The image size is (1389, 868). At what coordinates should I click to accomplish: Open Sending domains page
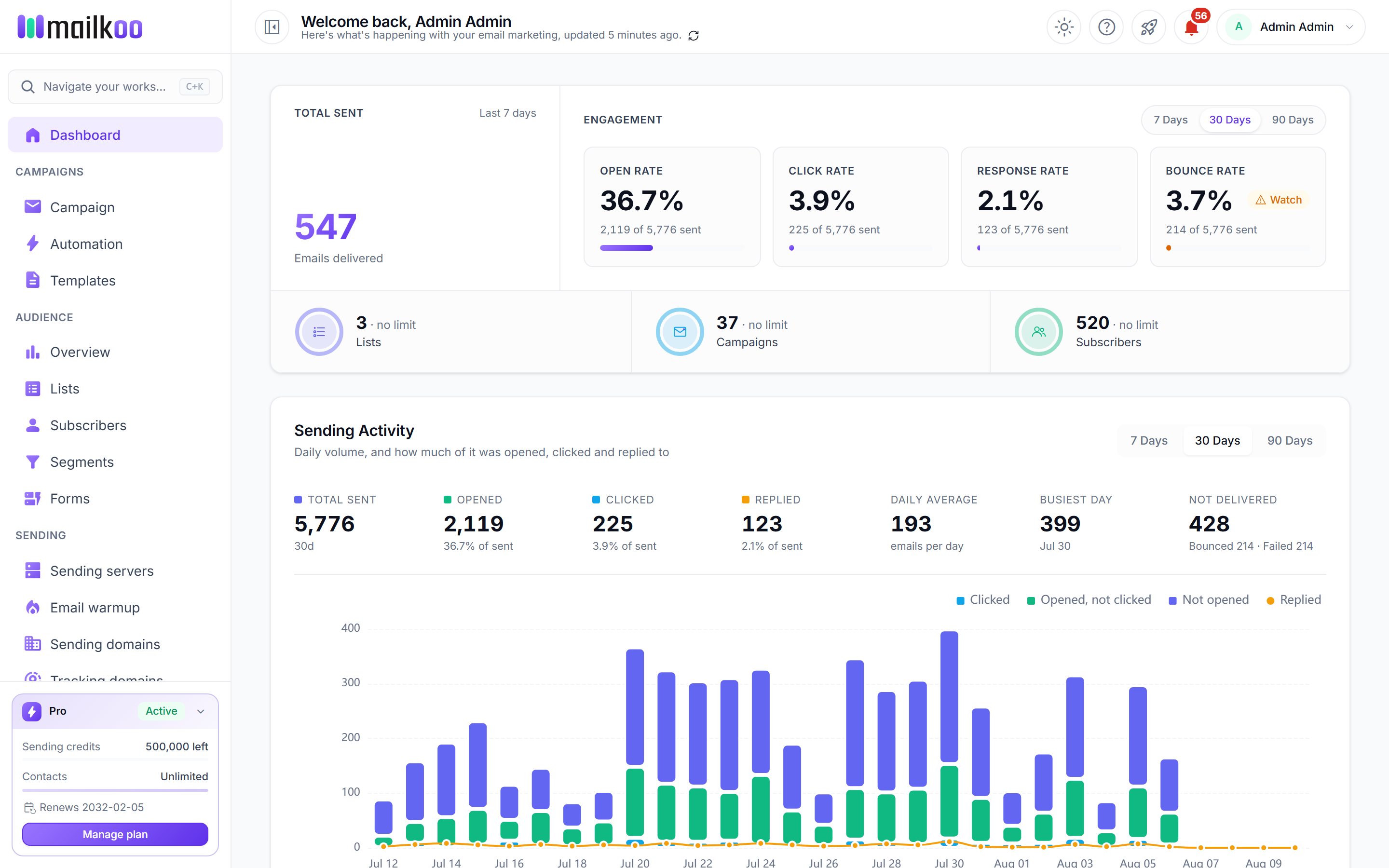(x=115, y=644)
